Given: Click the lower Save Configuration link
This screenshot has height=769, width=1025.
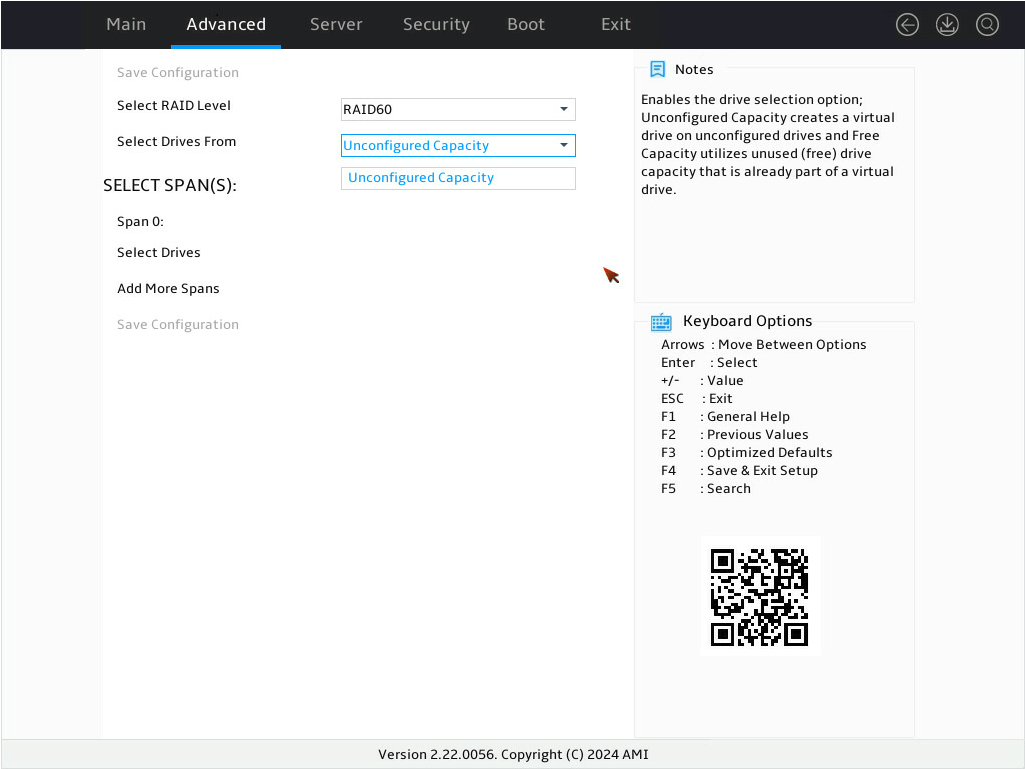Looking at the screenshot, I should [178, 324].
